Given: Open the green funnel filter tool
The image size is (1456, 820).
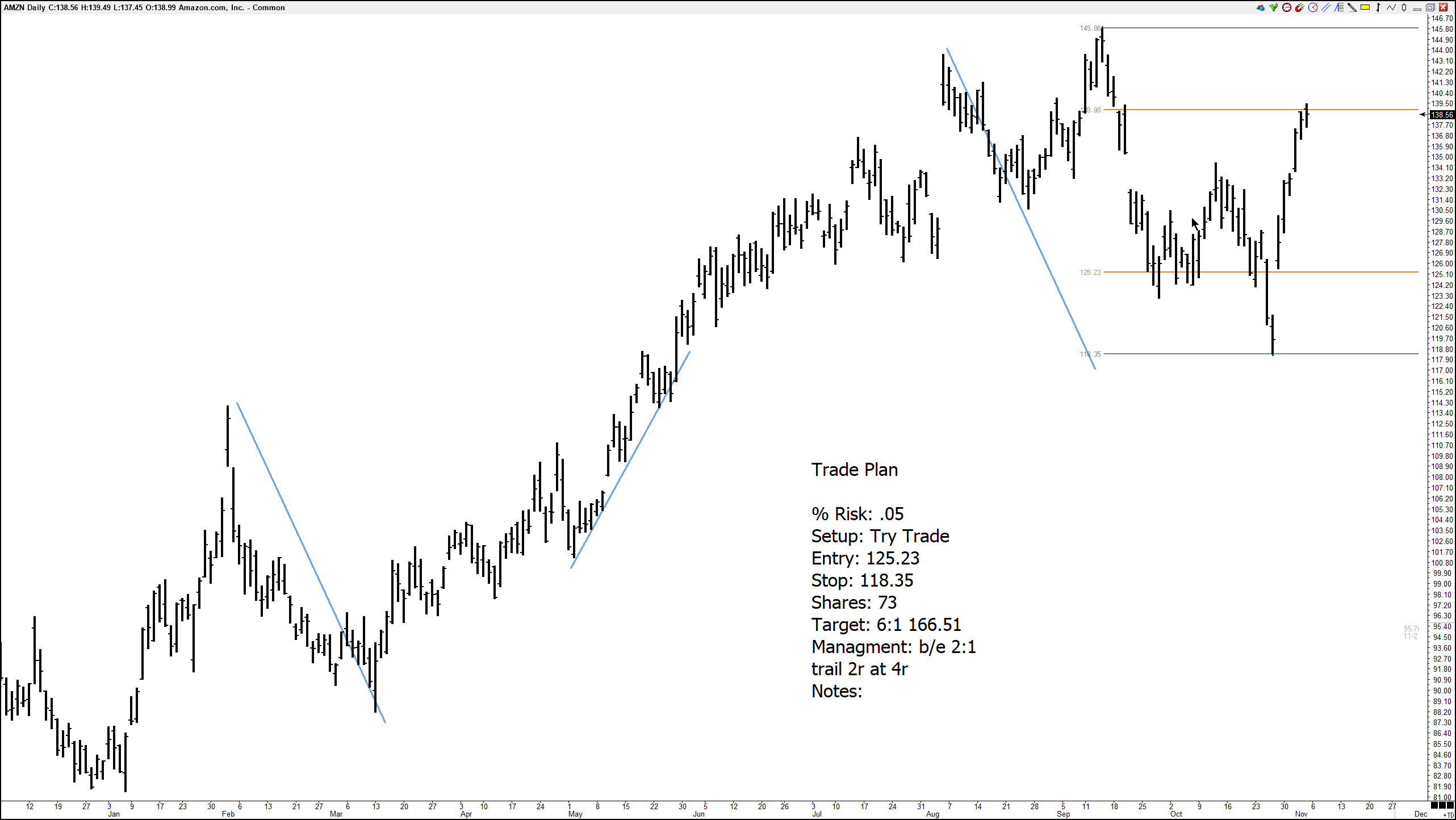Looking at the screenshot, I should (x=1274, y=7).
